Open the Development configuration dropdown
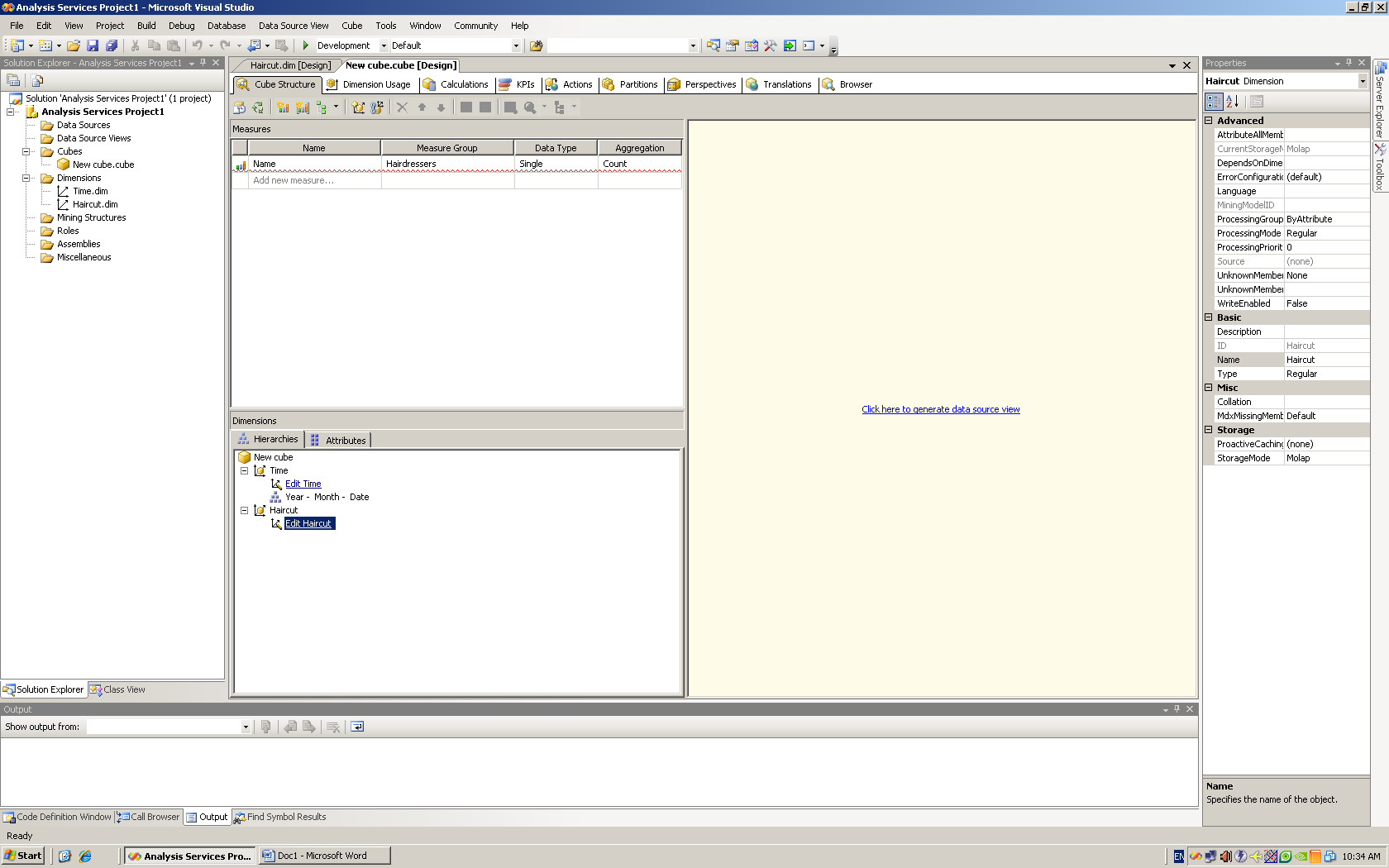This screenshot has width=1389, height=868. coord(384,45)
